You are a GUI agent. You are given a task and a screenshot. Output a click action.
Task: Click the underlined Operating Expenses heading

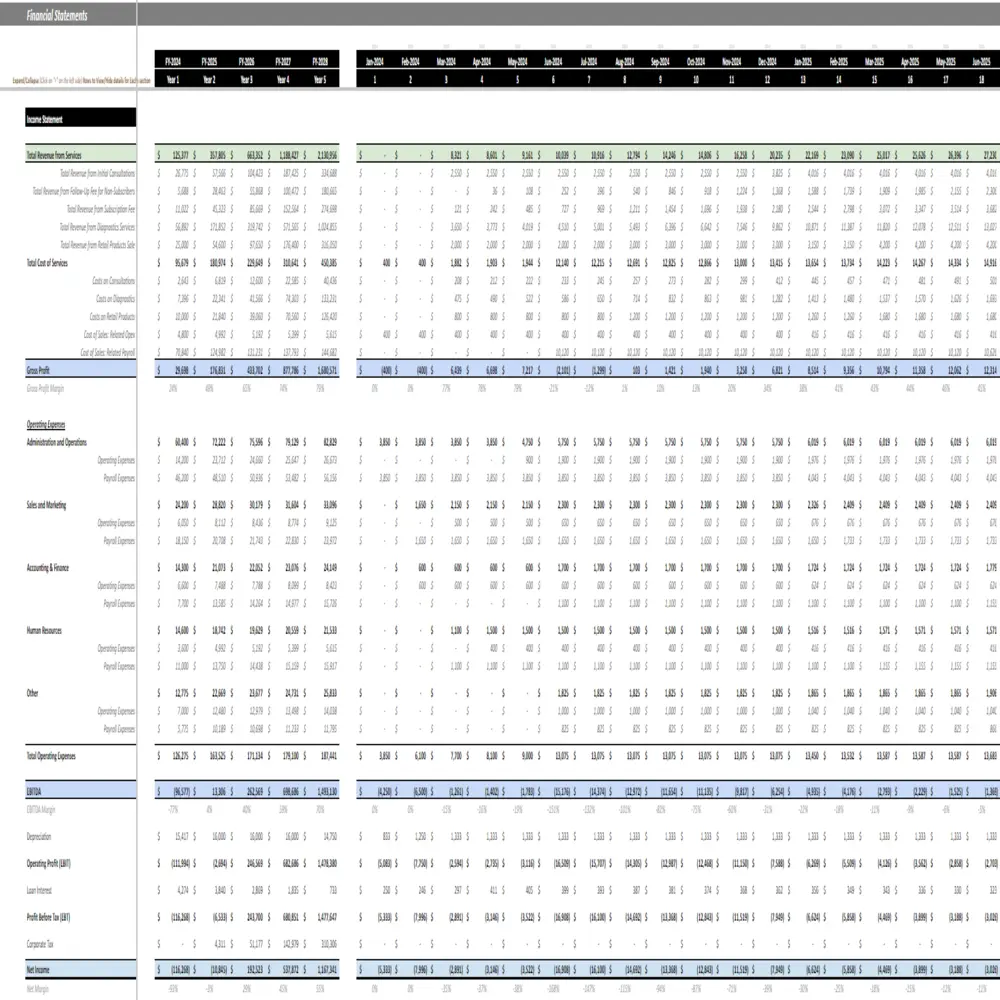click(46, 424)
